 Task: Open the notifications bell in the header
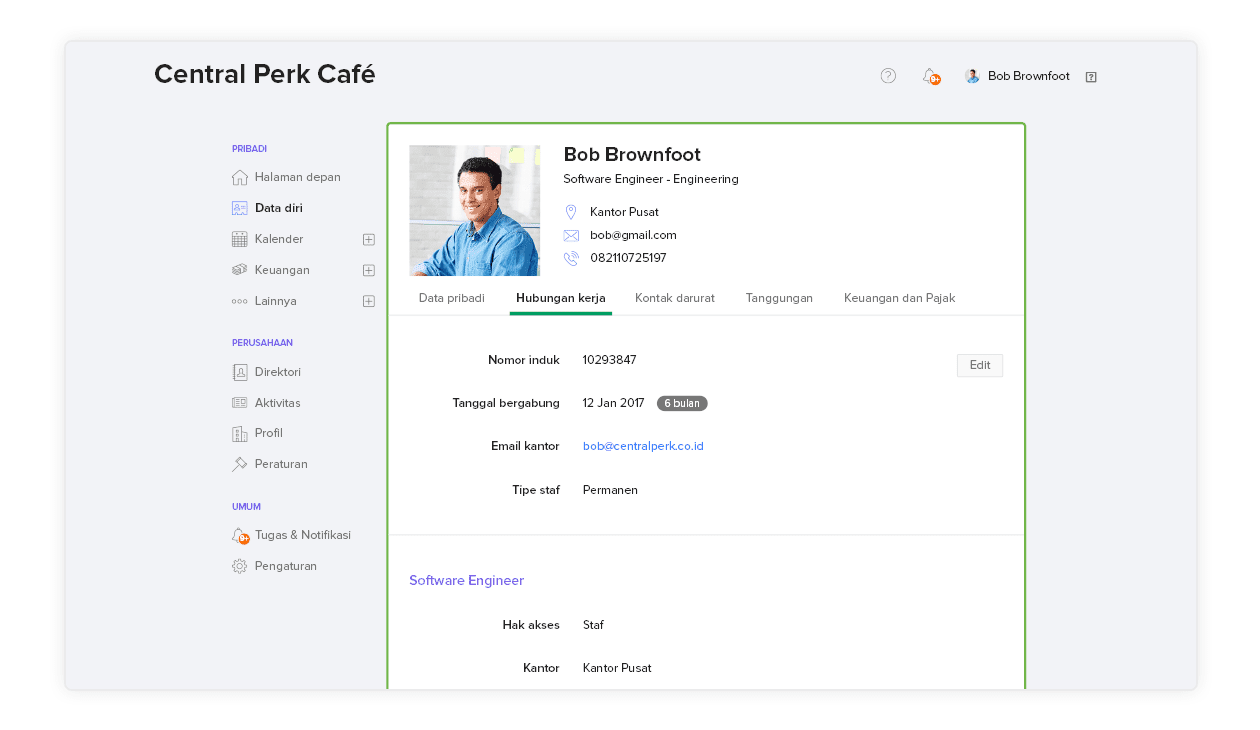[x=930, y=76]
